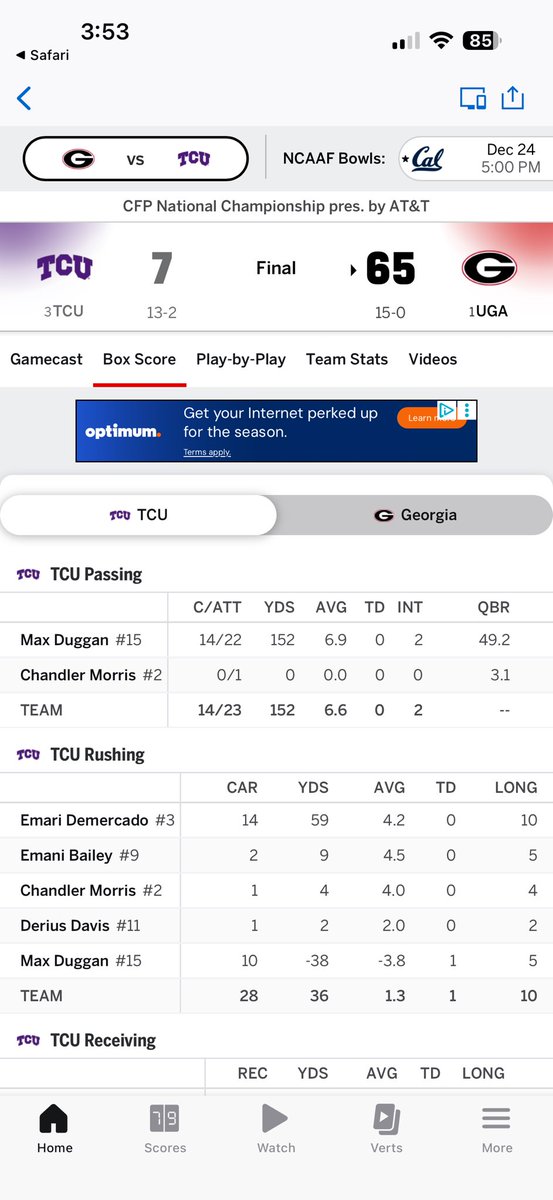Screen dimensions: 553x1200
Task: Return to Safari via the status bar
Action: tap(41, 55)
